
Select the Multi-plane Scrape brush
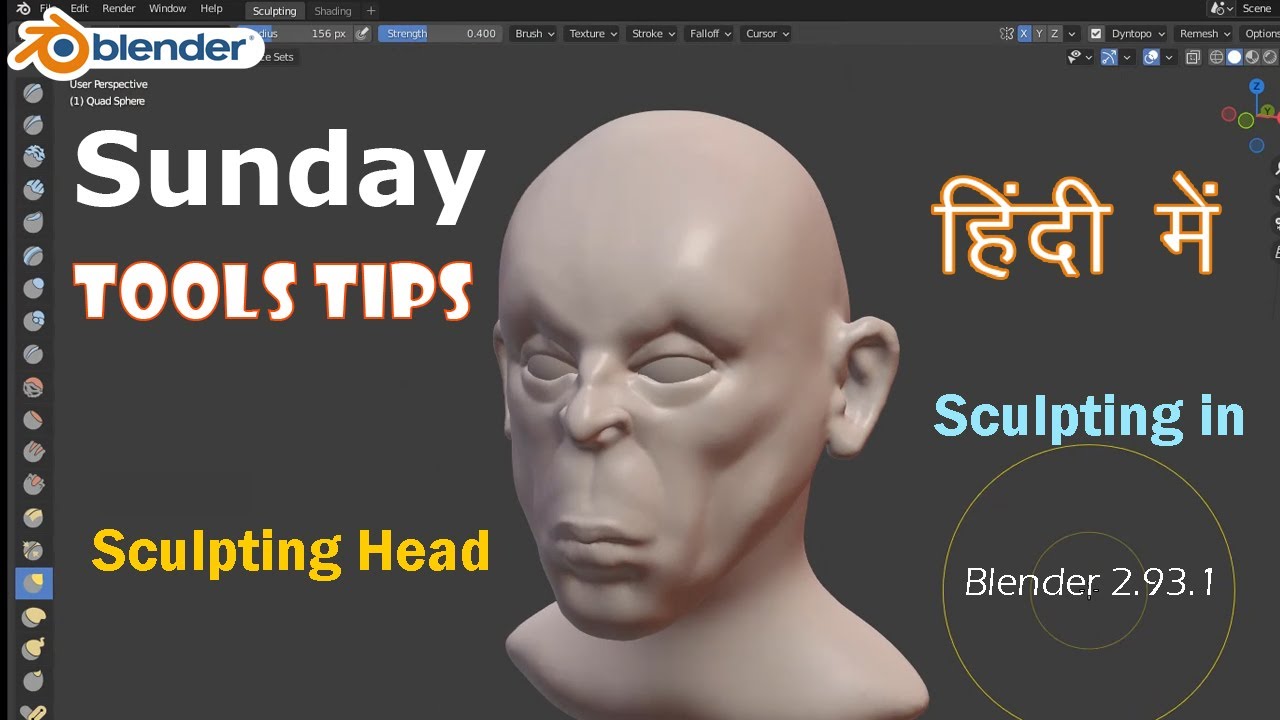click(34, 518)
